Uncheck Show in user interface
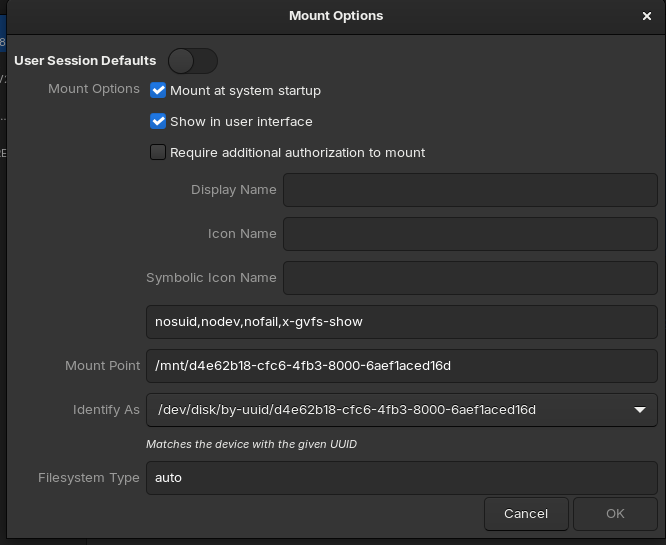The height and width of the screenshot is (545, 666). tap(158, 121)
